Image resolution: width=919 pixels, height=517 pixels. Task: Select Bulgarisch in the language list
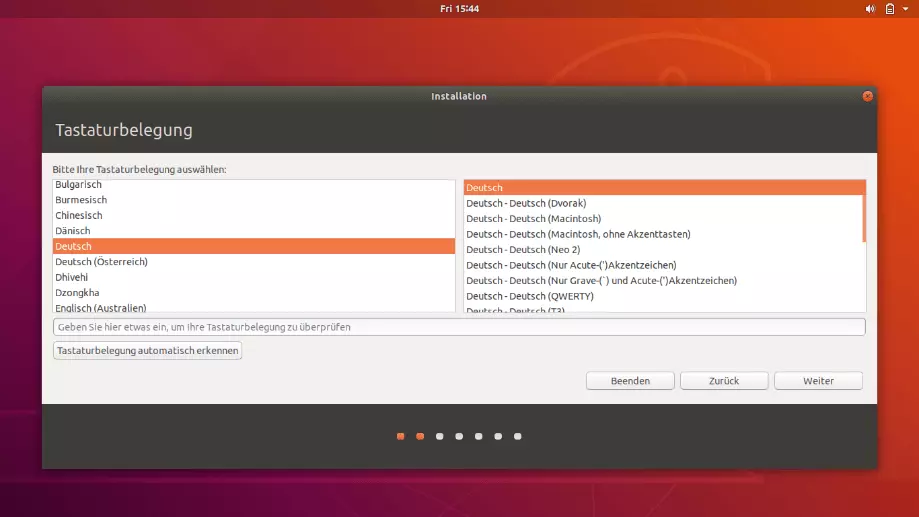click(254, 185)
